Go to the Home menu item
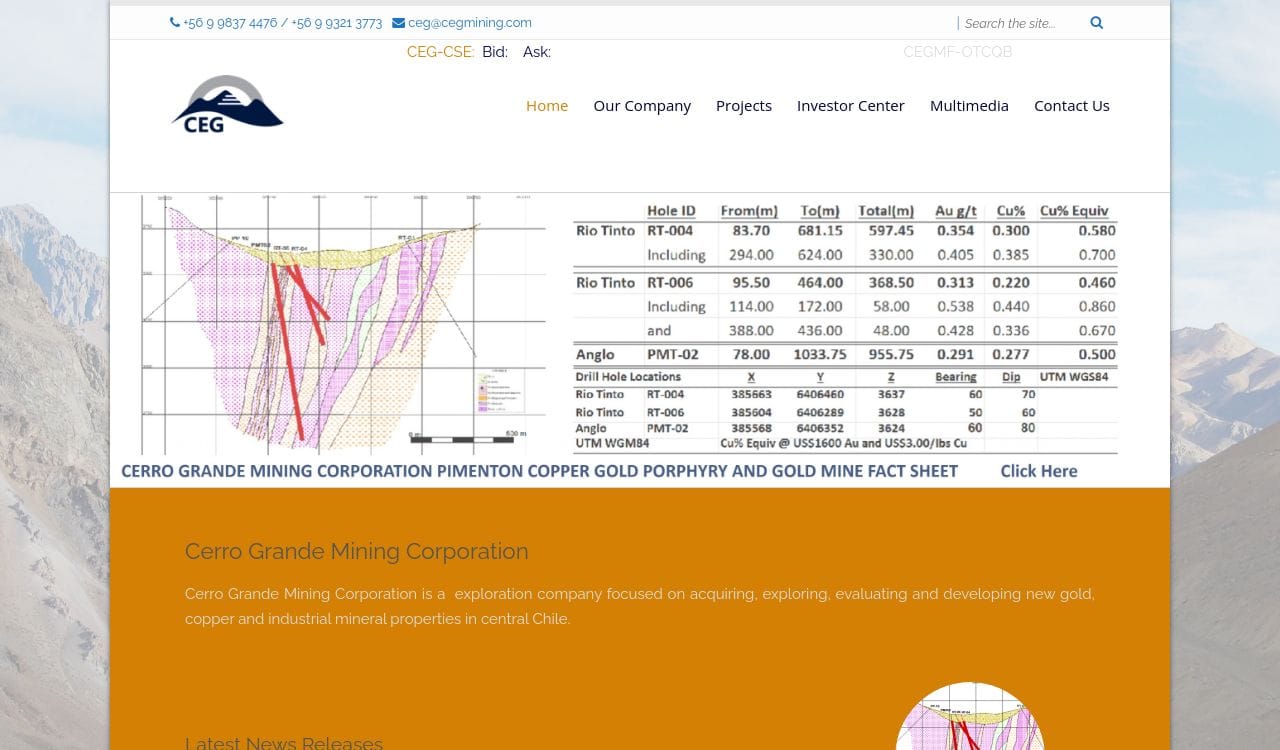This screenshot has width=1280, height=750. (547, 105)
